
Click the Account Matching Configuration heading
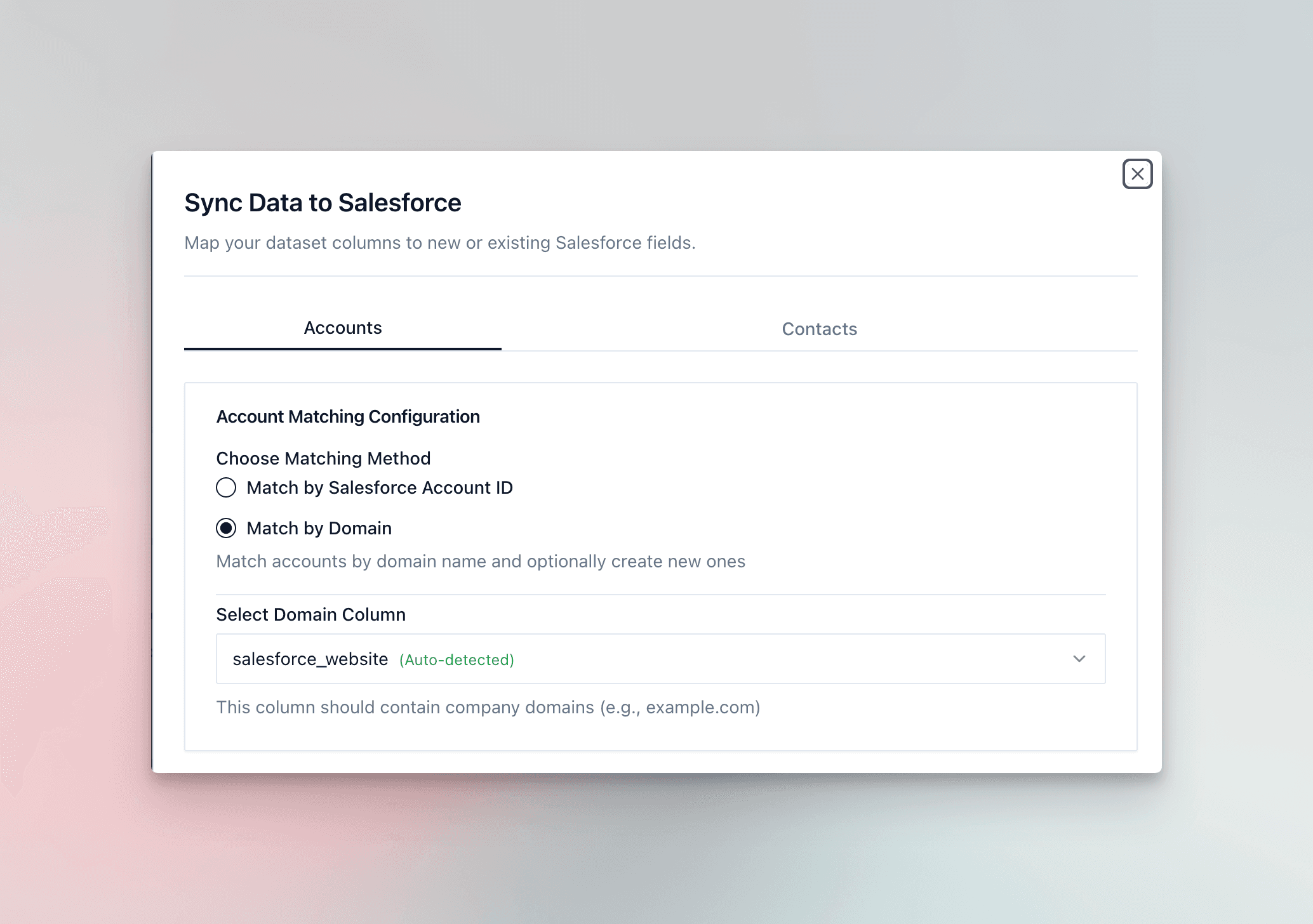point(348,417)
